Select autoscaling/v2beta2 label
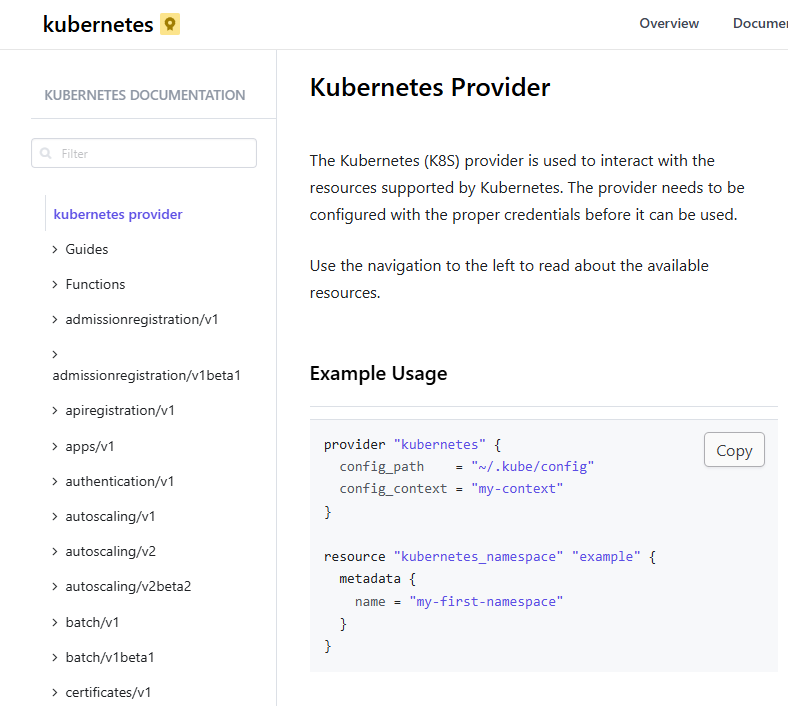788x706 pixels. point(128,587)
